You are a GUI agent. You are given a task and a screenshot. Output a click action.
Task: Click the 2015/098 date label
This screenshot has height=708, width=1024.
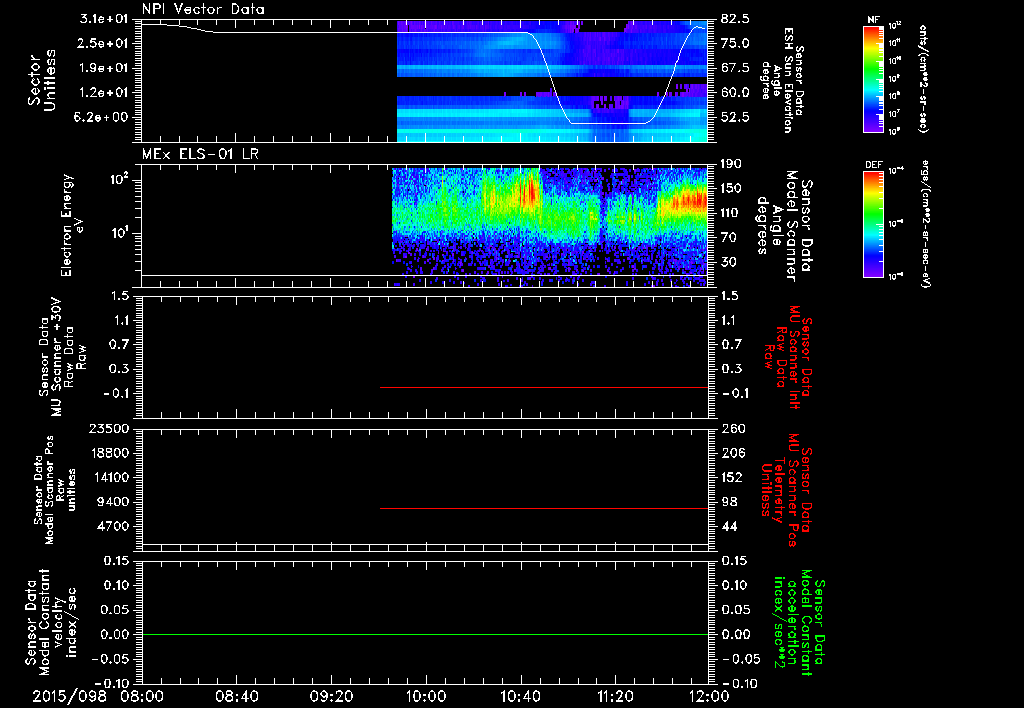pos(69,696)
